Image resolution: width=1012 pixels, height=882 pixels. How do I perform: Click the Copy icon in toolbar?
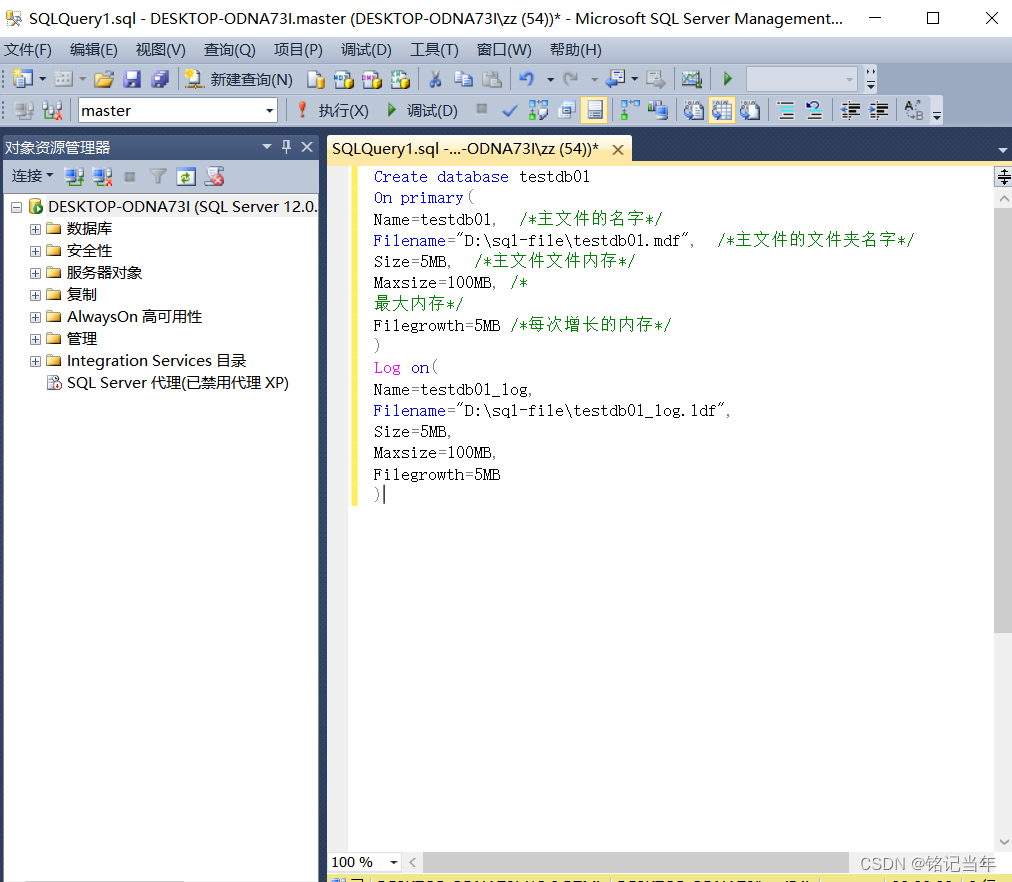click(x=463, y=79)
